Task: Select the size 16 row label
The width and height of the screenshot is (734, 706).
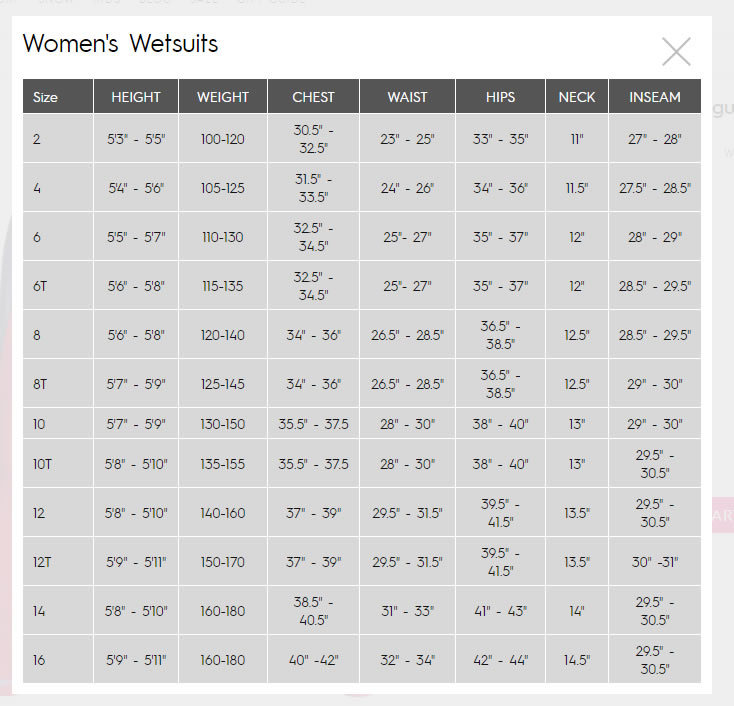Action: (x=39, y=660)
